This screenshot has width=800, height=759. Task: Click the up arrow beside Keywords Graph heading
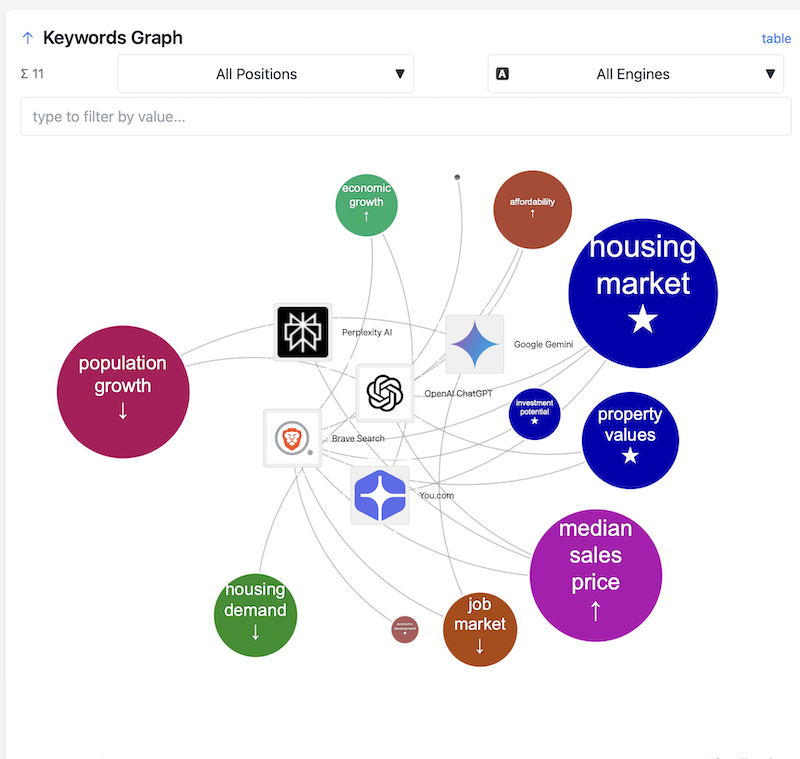(x=27, y=37)
